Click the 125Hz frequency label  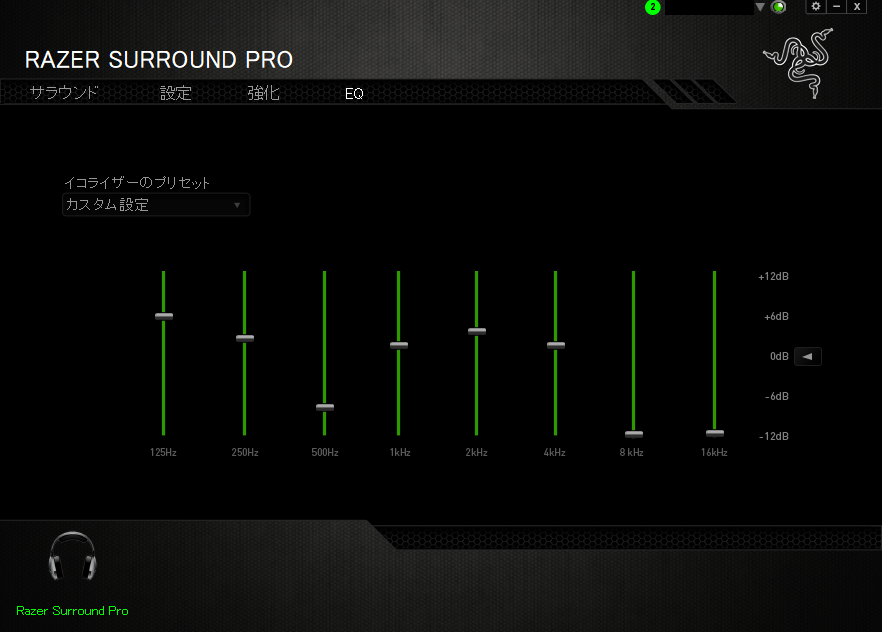[163, 452]
